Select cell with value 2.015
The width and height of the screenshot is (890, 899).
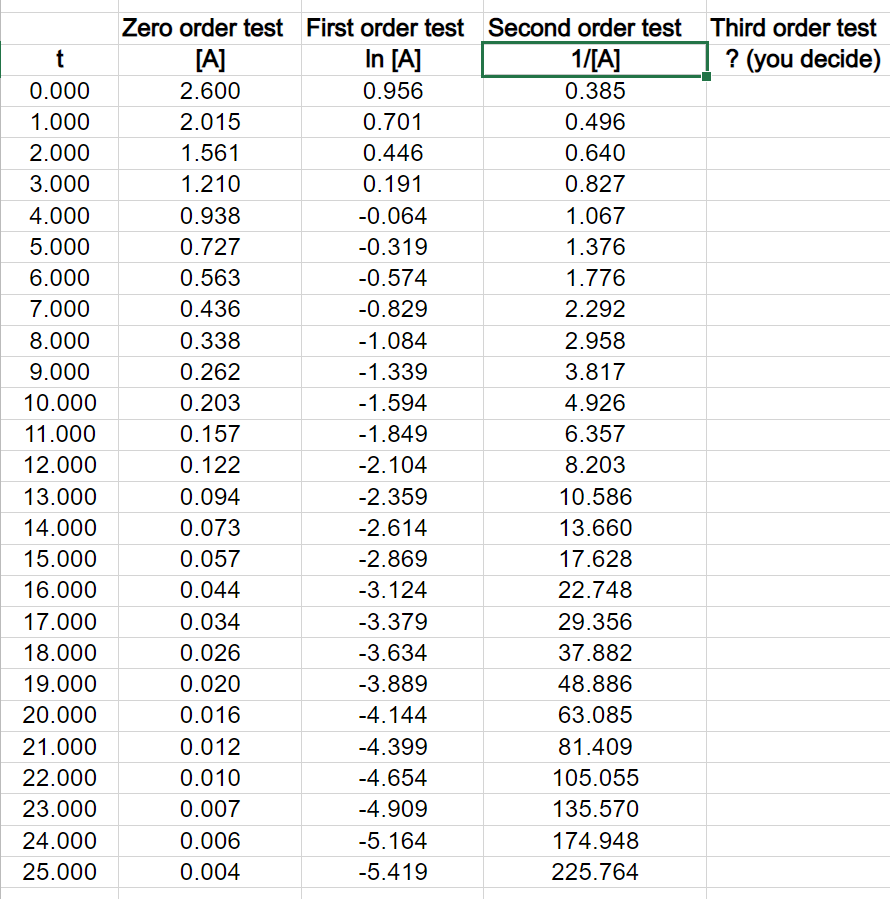coord(210,122)
